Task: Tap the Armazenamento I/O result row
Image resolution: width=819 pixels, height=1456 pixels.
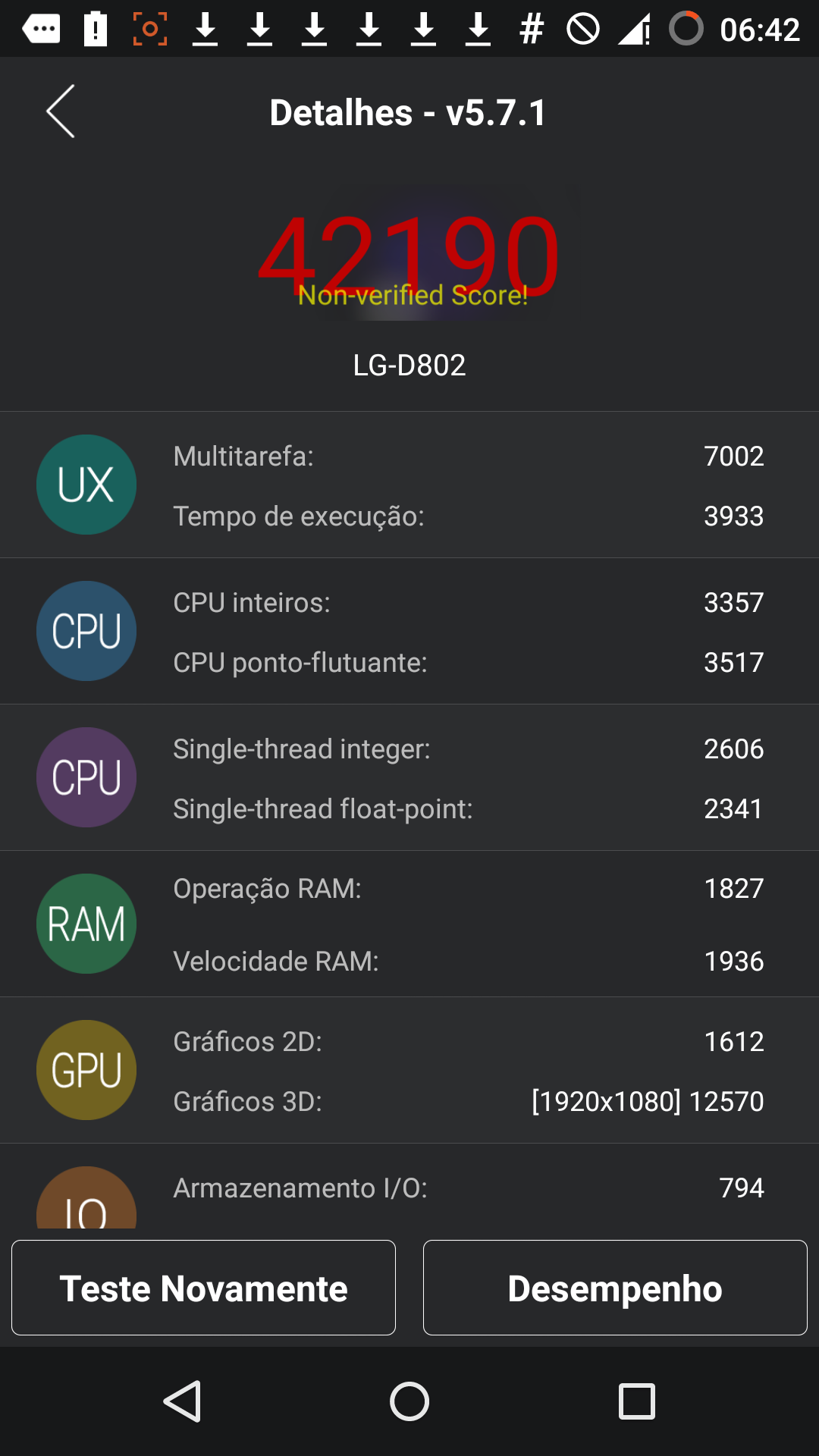Action: (469, 1188)
